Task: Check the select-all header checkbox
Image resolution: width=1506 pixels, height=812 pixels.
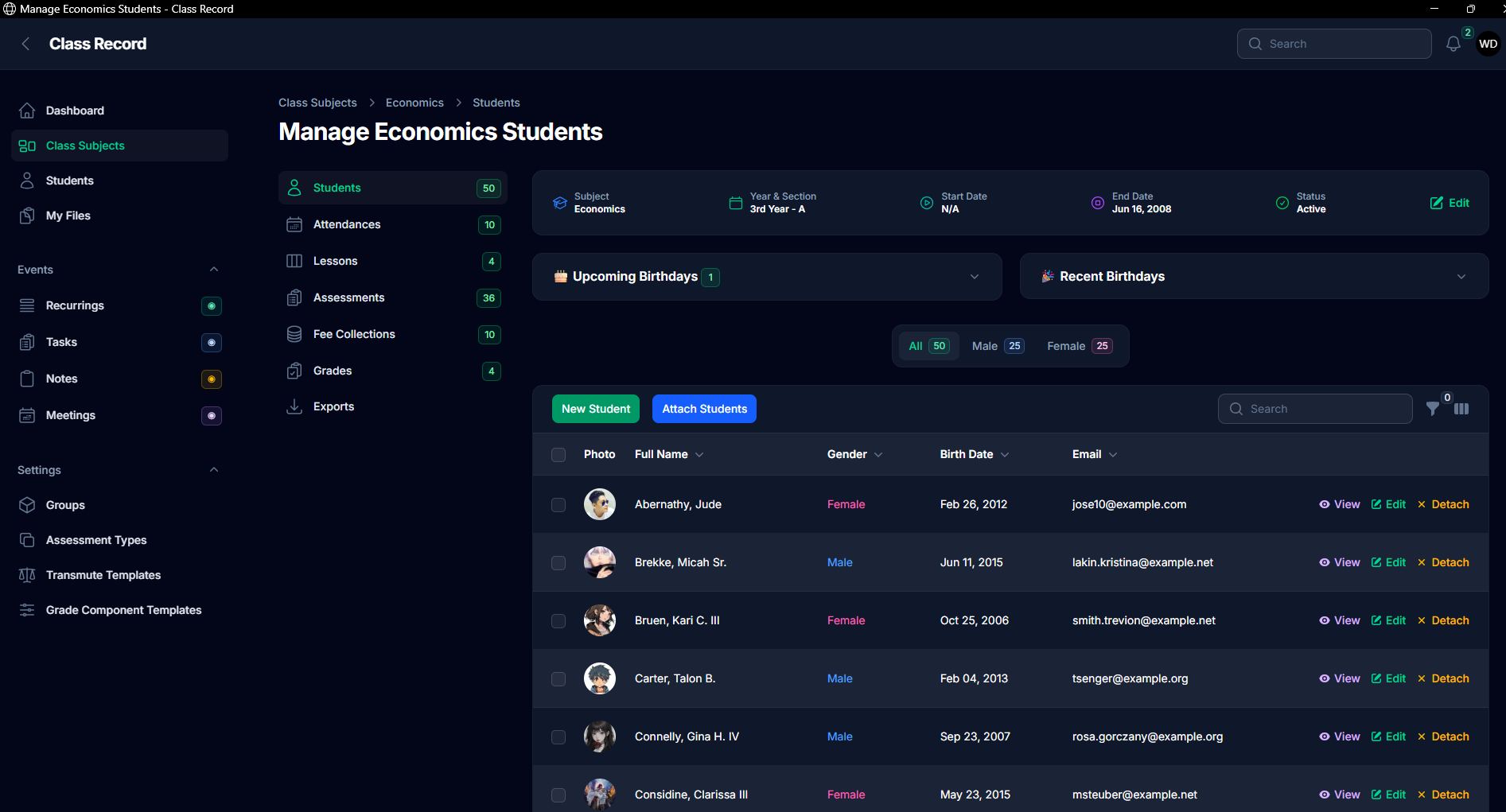Action: click(x=558, y=455)
